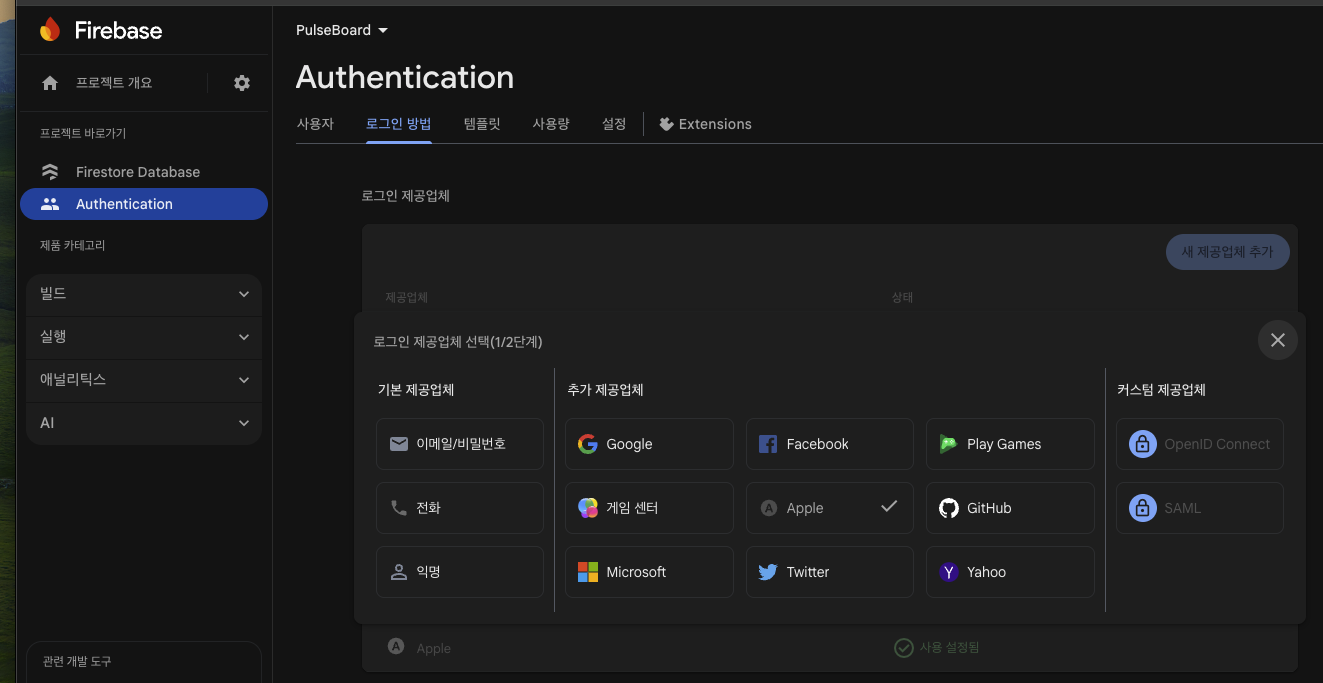Click the Microsoft logo icon
1323x683 pixels.
588,572
